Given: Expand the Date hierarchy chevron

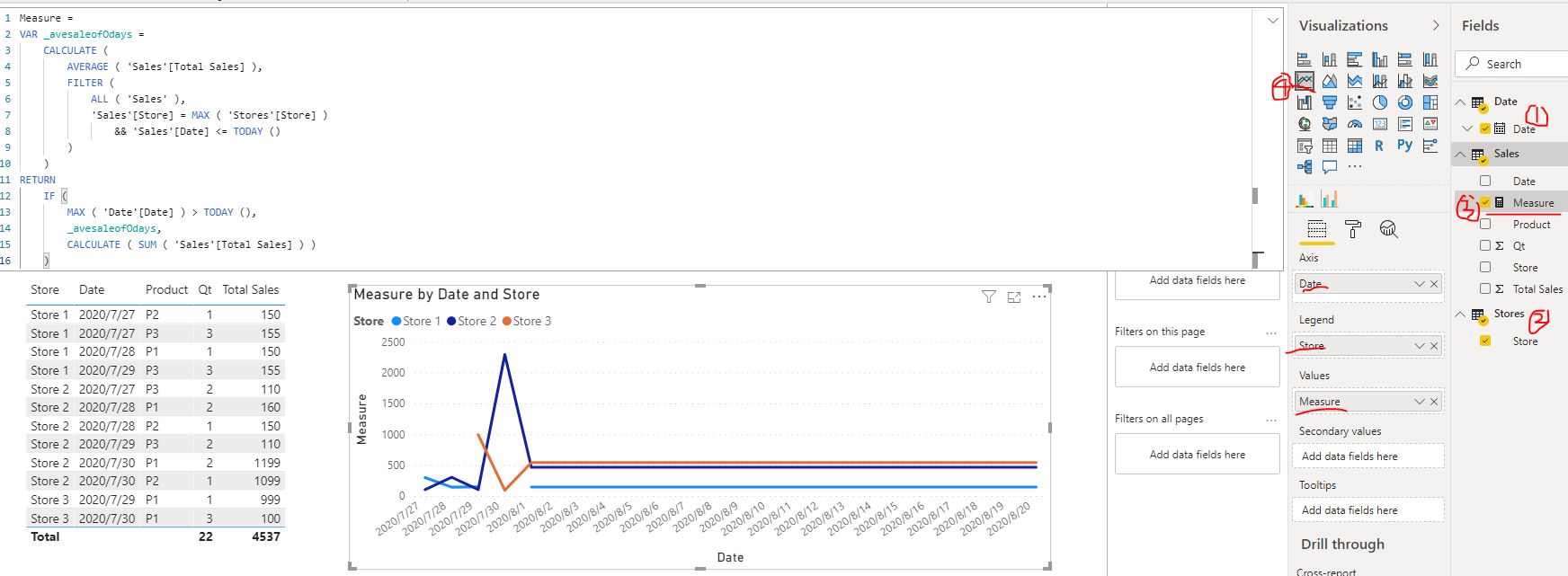Looking at the screenshot, I should [1468, 128].
